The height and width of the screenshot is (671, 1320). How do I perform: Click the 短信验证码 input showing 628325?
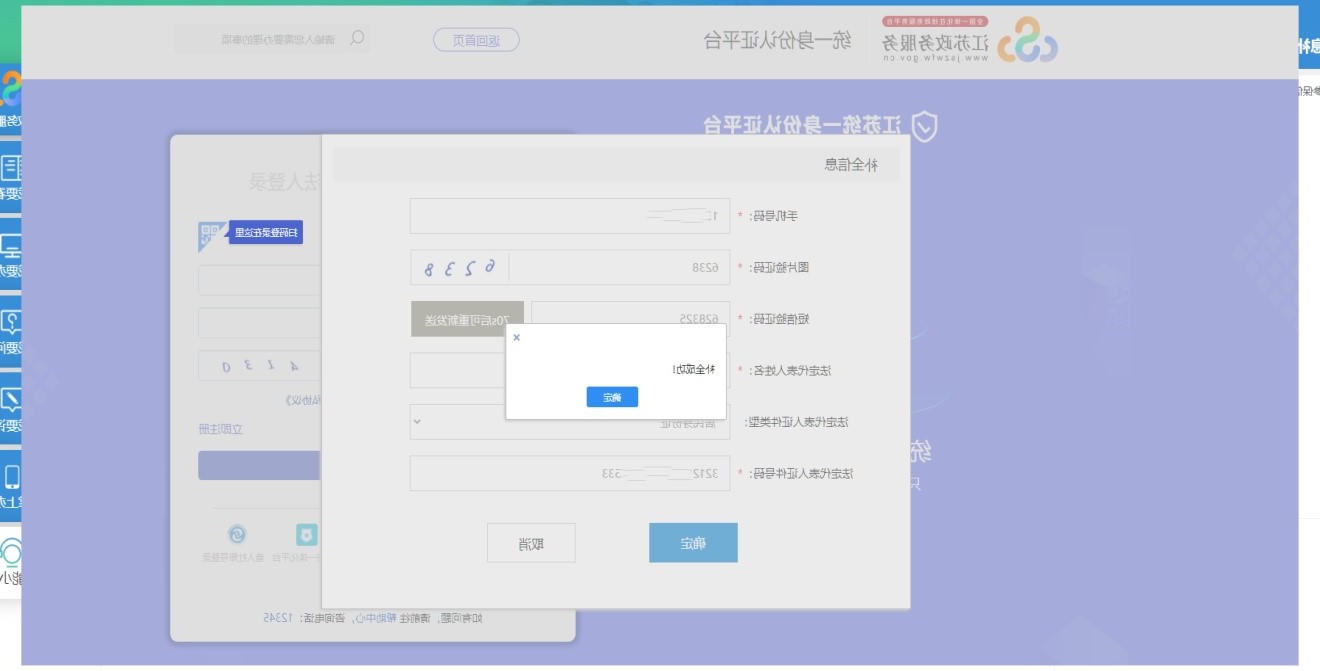pyautogui.click(x=631, y=319)
